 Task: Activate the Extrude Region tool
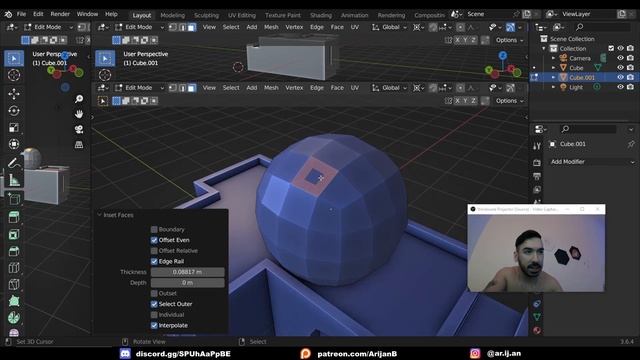click(x=14, y=217)
